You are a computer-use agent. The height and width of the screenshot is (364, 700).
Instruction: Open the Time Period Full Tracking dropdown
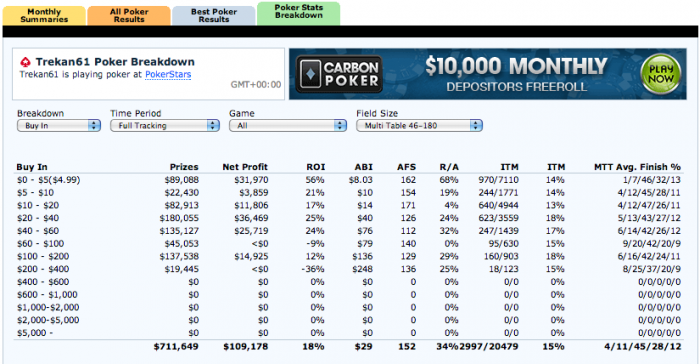coord(165,126)
